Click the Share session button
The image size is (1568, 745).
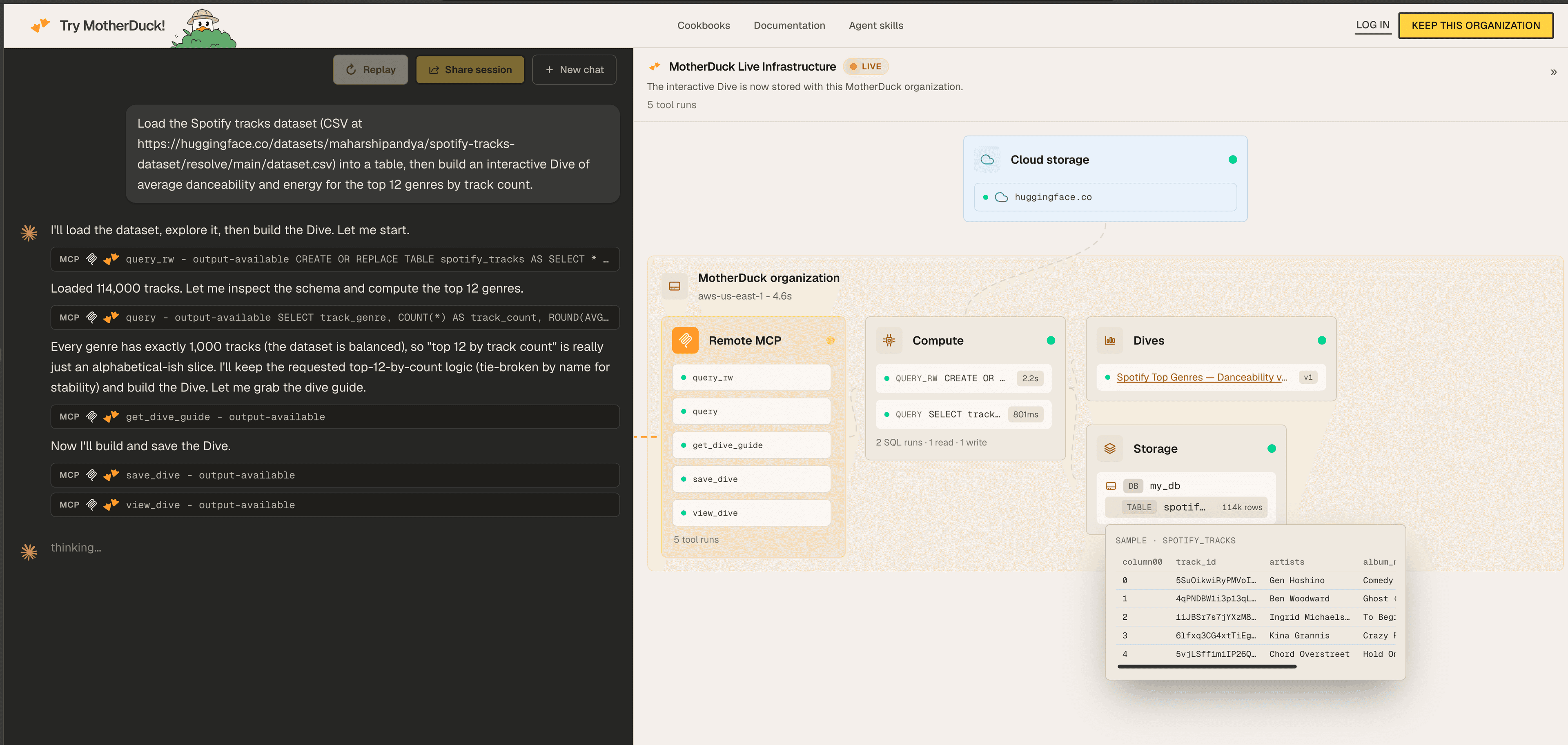point(470,70)
